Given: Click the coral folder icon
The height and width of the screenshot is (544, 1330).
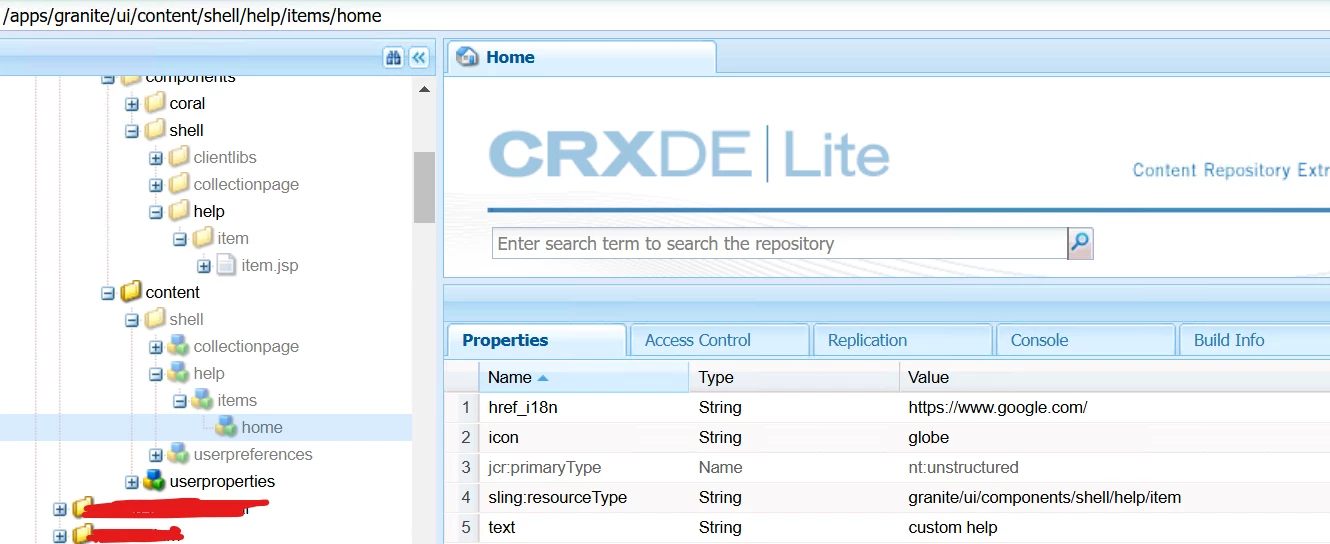Looking at the screenshot, I should (154, 103).
